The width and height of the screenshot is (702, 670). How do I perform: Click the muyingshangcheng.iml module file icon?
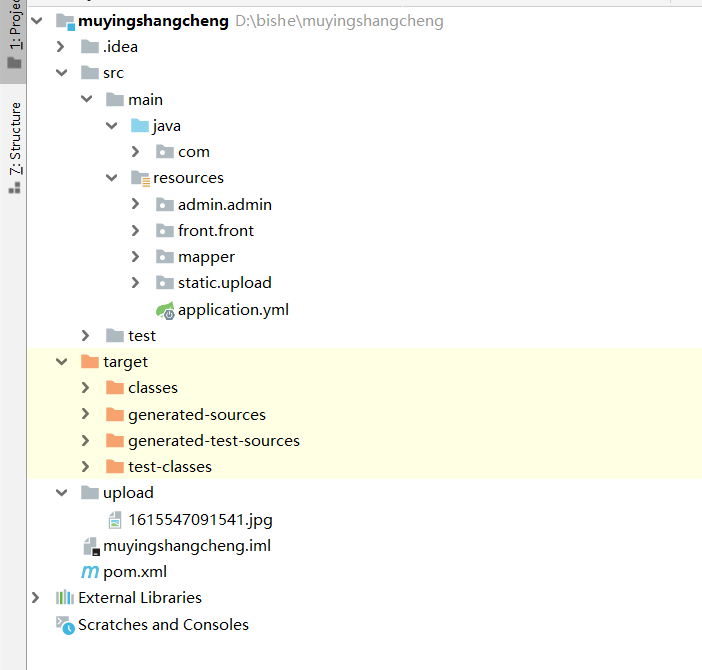(x=91, y=546)
